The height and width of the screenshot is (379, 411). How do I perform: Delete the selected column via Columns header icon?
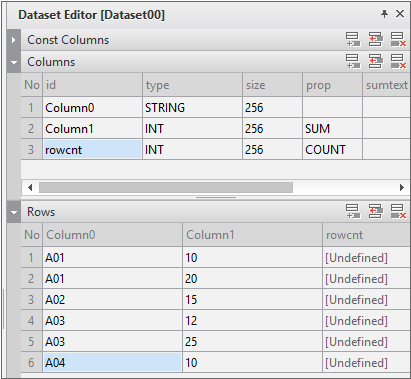tap(398, 61)
